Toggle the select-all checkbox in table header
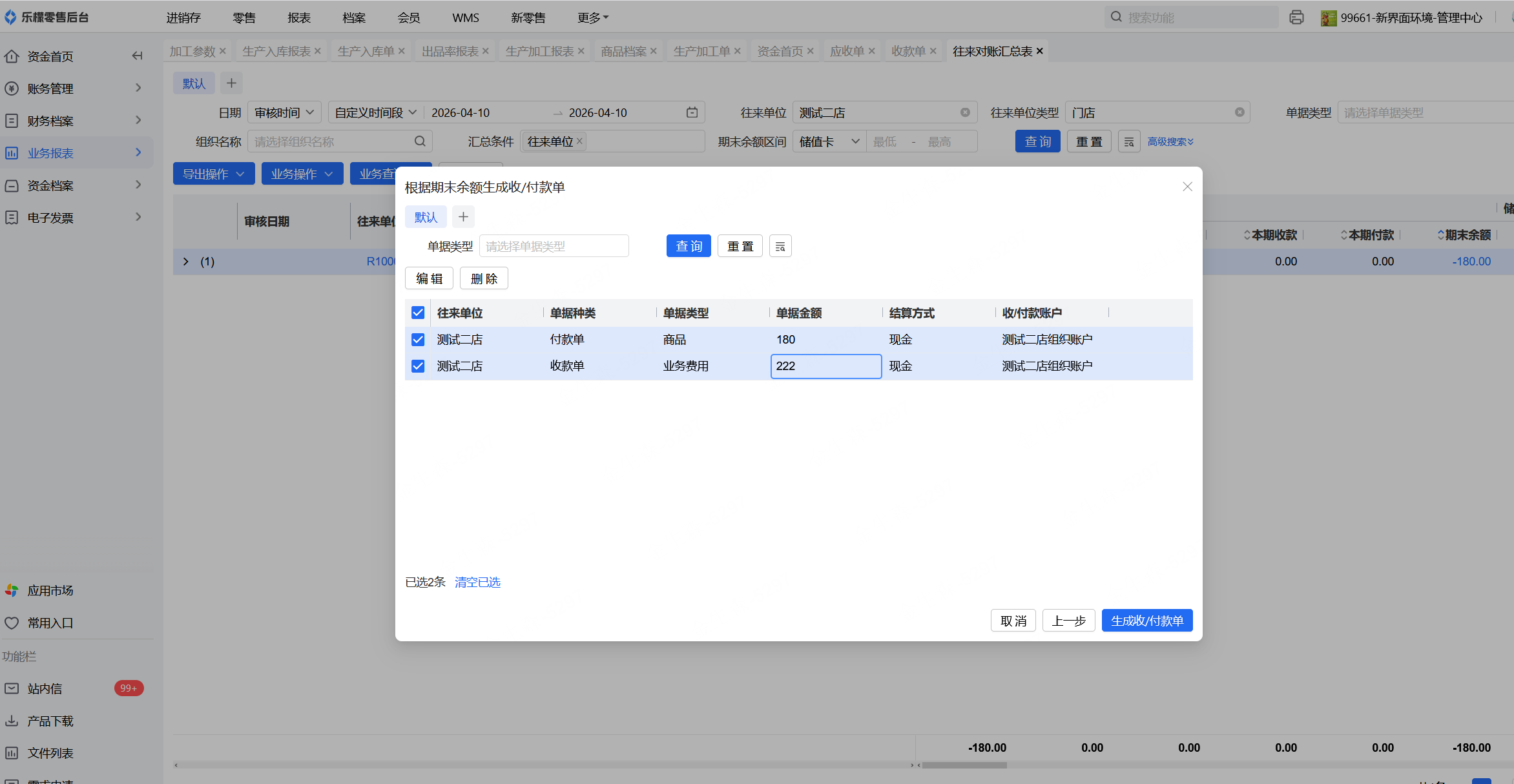The height and width of the screenshot is (784, 1514). click(418, 313)
